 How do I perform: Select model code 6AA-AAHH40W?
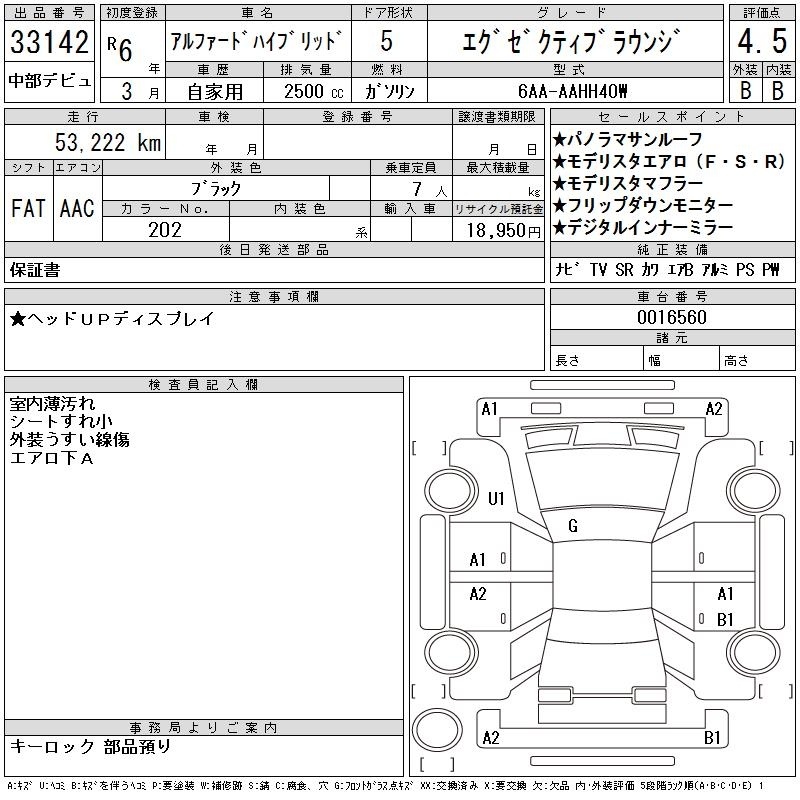[574, 91]
